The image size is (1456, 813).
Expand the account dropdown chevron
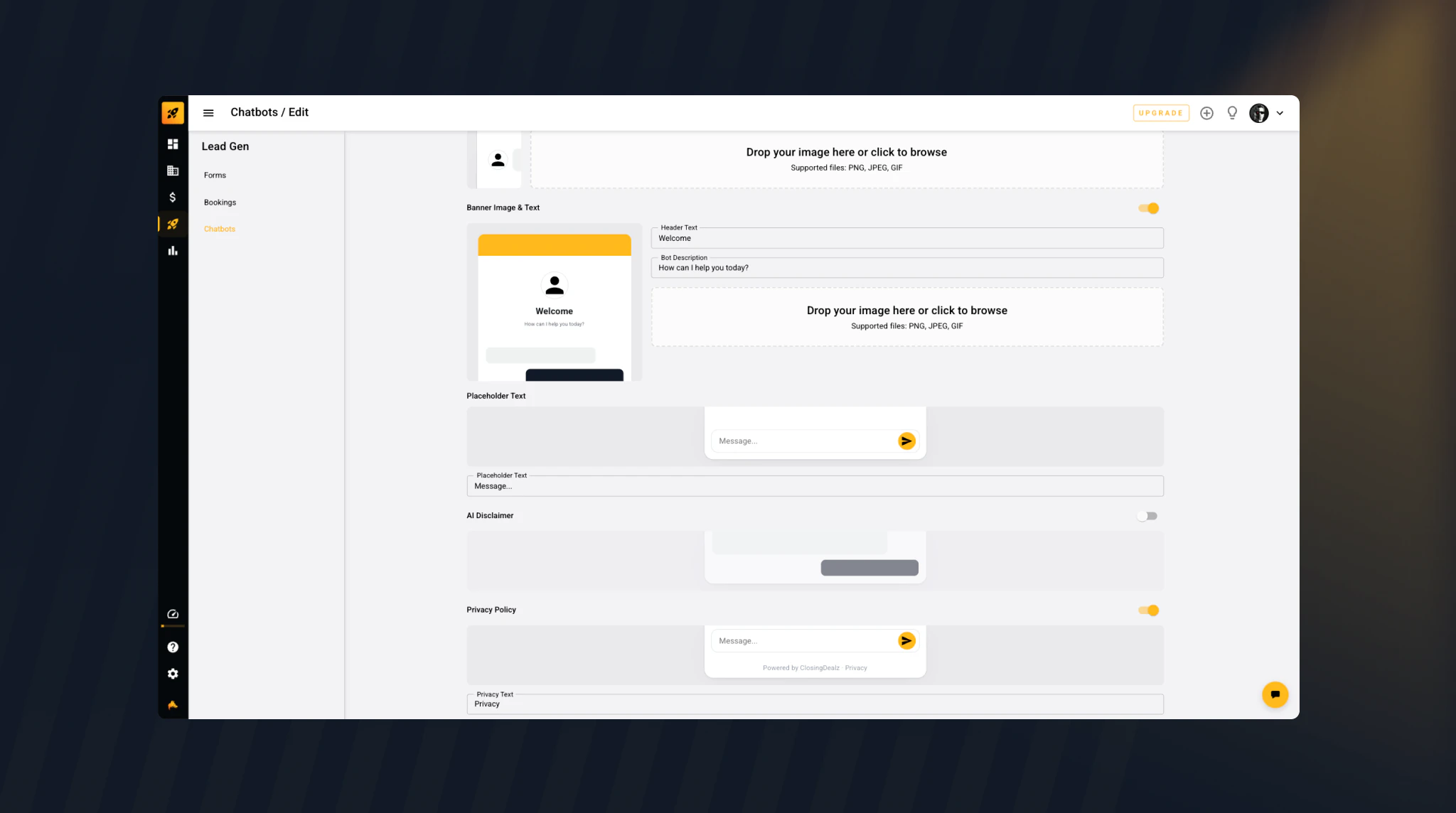[x=1280, y=113]
